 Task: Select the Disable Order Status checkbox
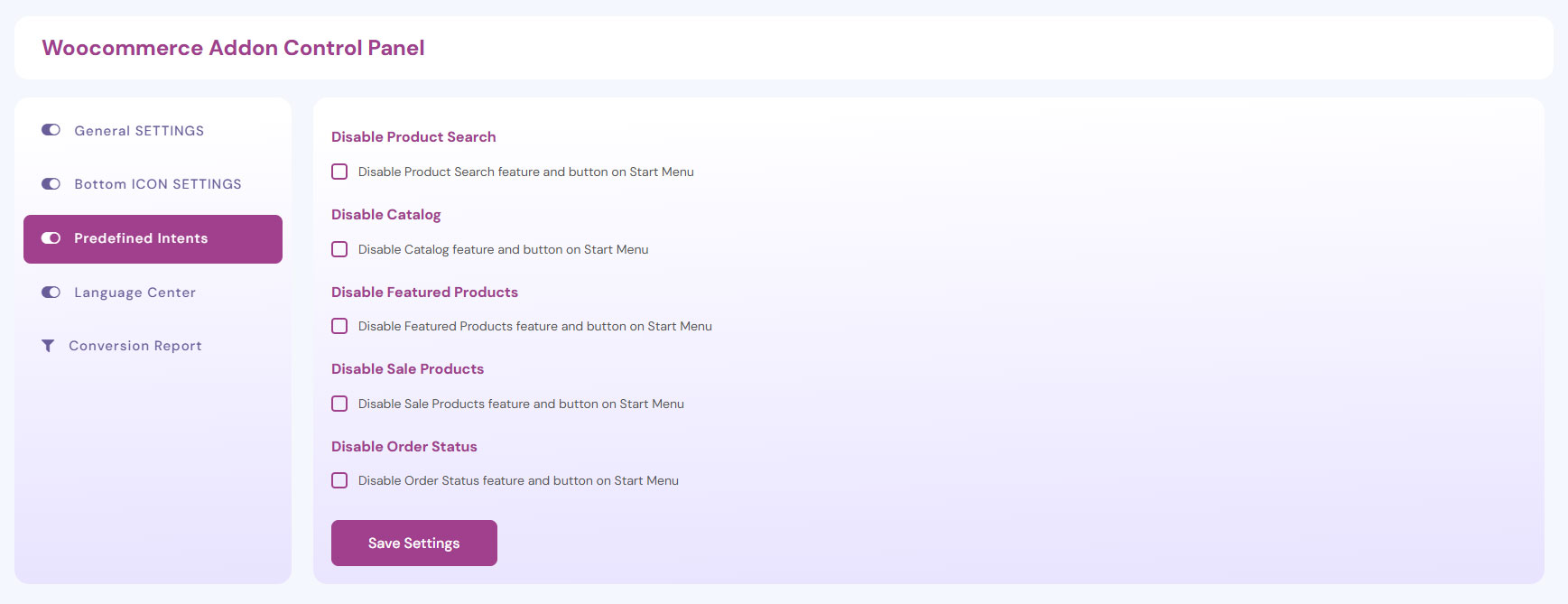click(x=339, y=480)
